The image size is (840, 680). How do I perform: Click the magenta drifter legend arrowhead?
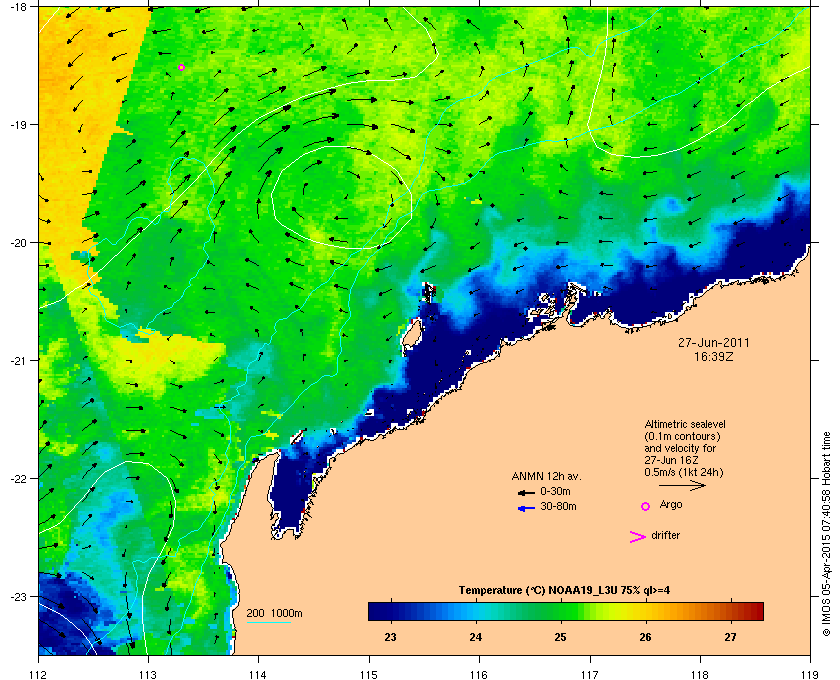point(638,537)
